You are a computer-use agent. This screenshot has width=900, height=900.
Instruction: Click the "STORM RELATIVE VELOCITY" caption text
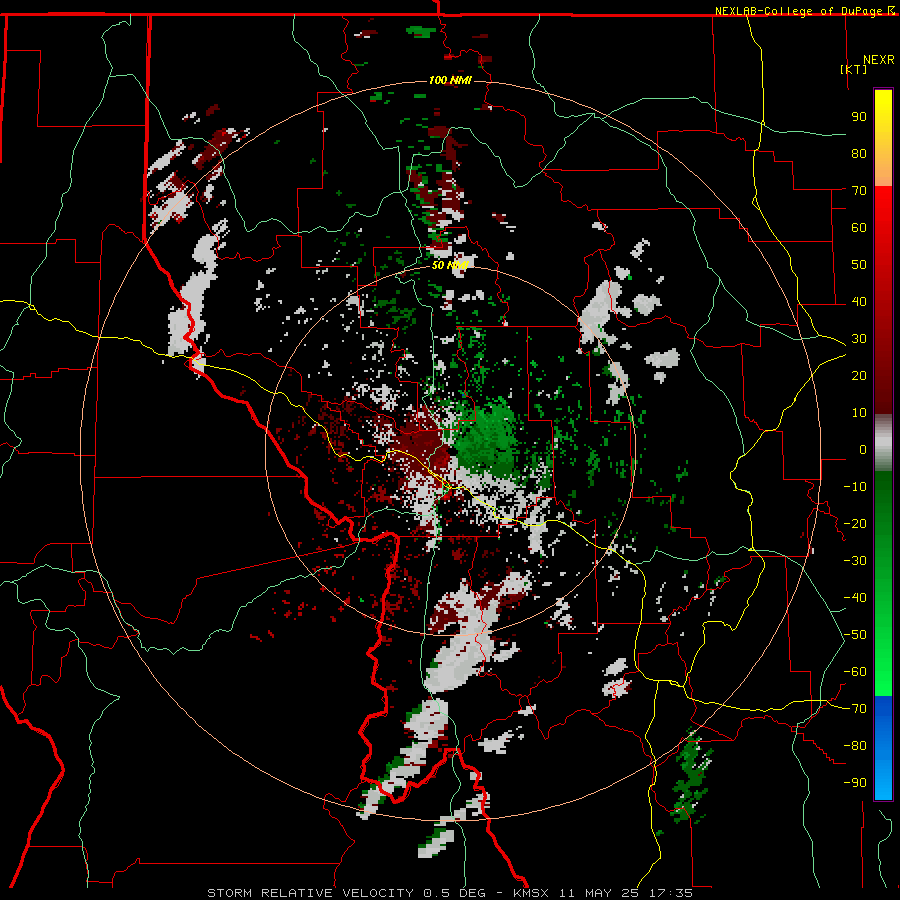[x=311, y=893]
